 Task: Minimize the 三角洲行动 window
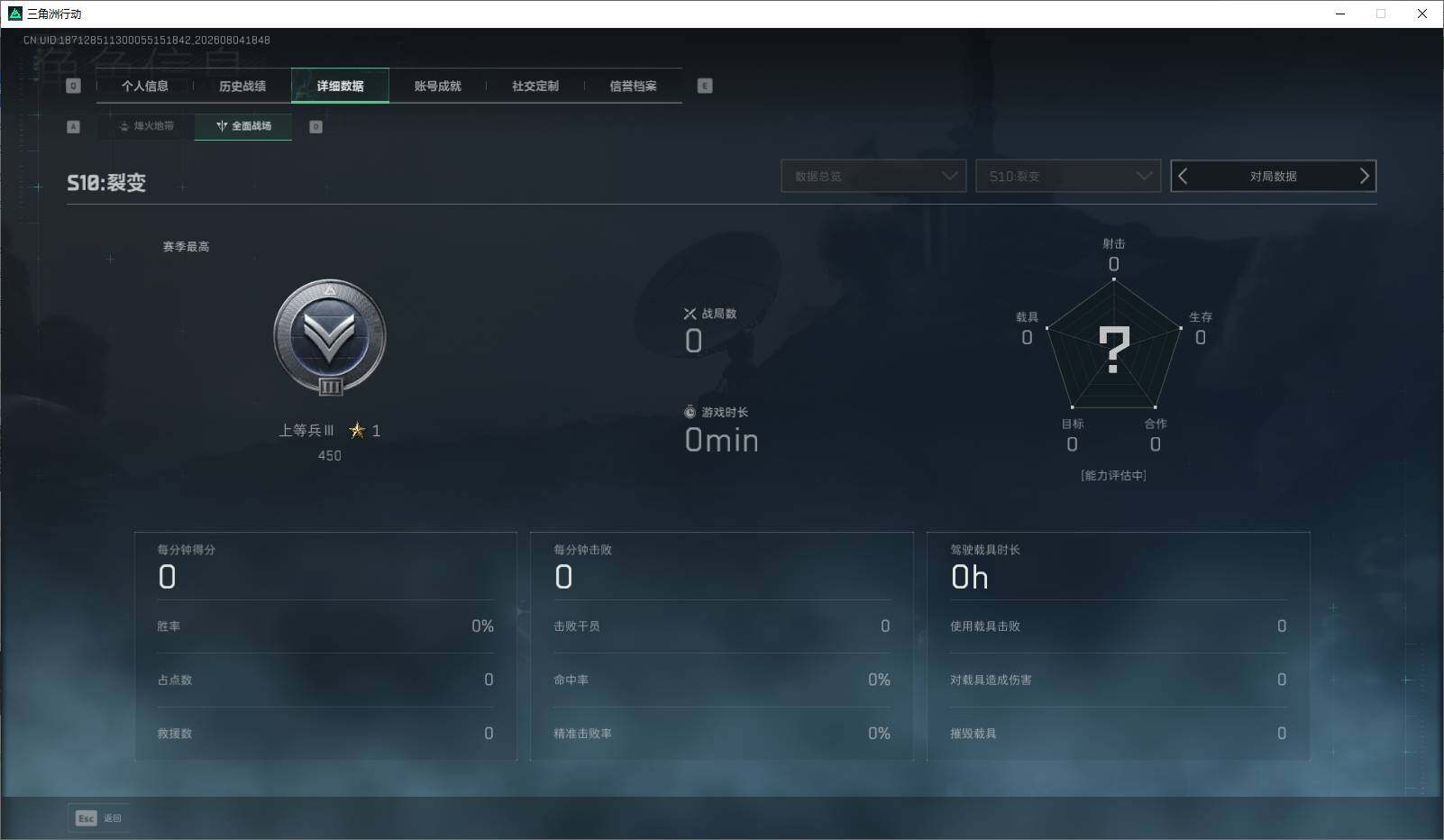[1340, 14]
